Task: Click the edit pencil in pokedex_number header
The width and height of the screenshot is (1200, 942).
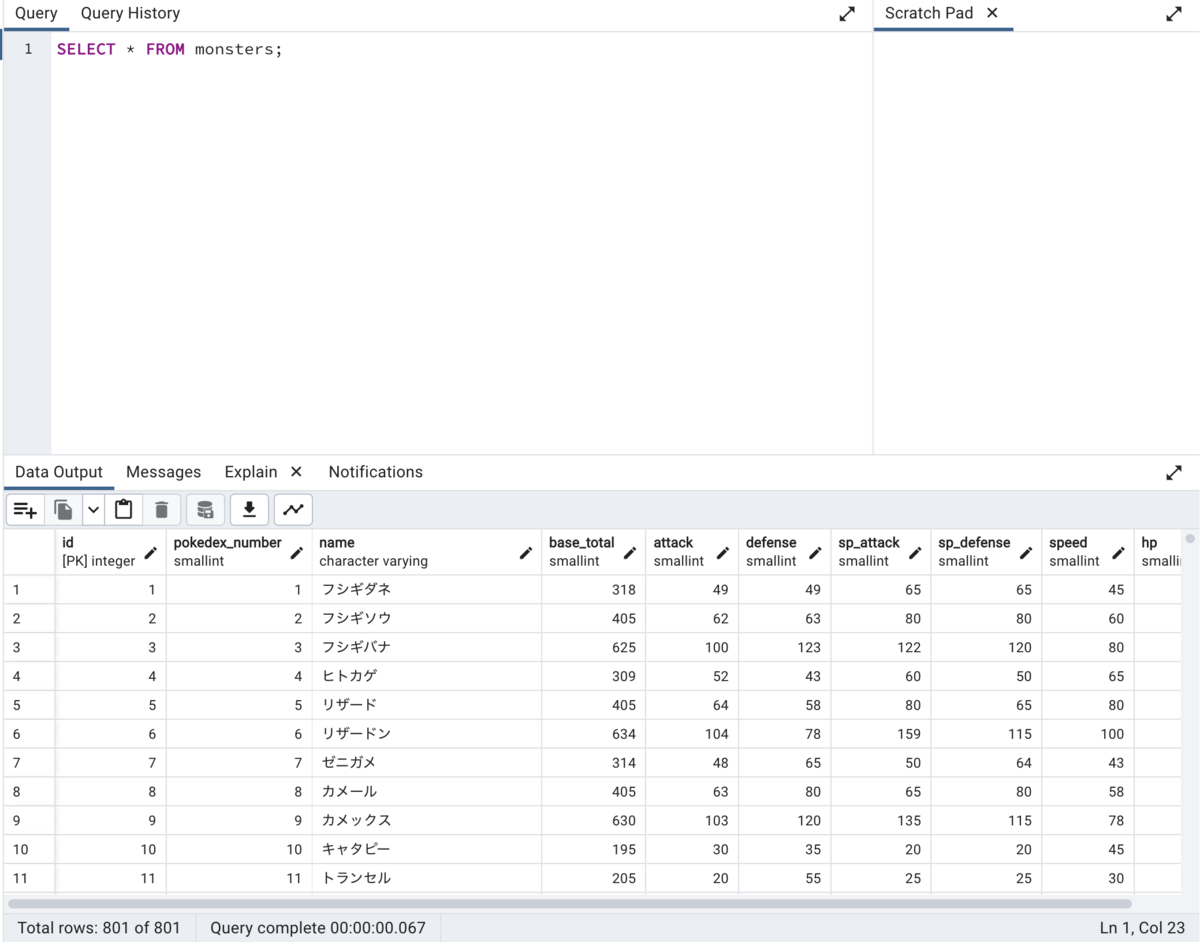Action: tap(297, 552)
